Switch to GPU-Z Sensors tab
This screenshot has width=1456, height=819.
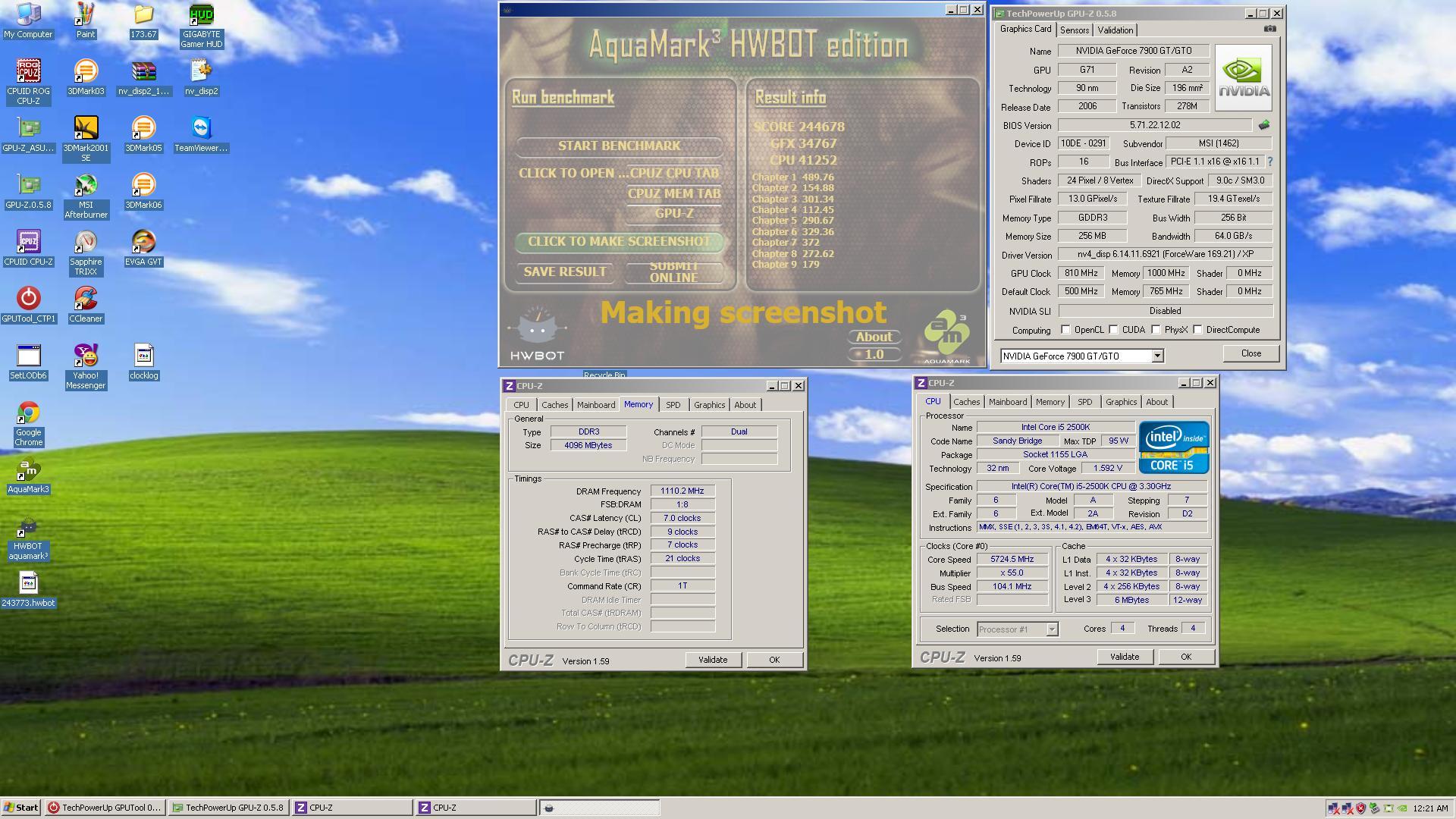(1075, 30)
